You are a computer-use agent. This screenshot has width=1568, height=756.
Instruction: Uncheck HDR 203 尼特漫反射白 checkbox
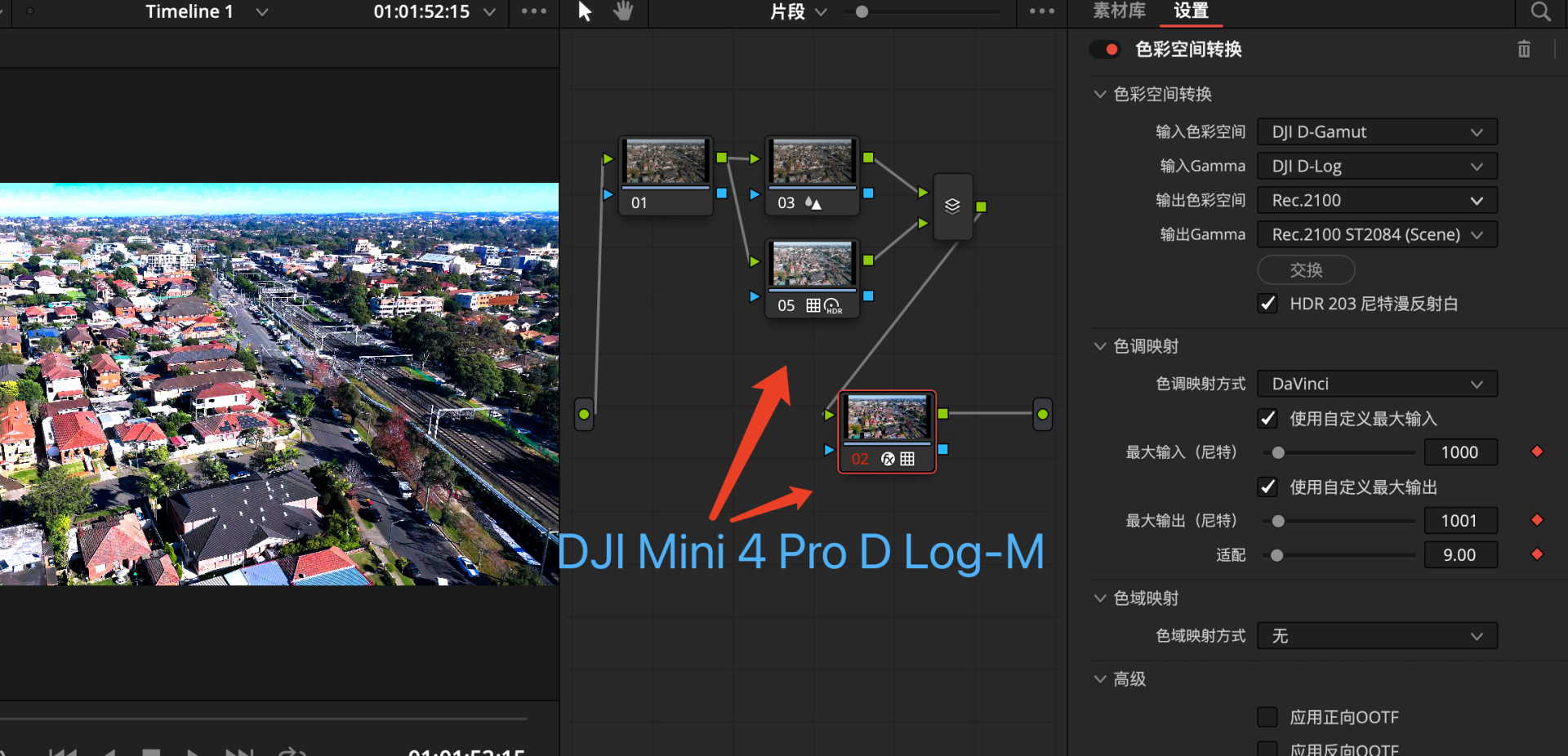pyautogui.click(x=1267, y=304)
